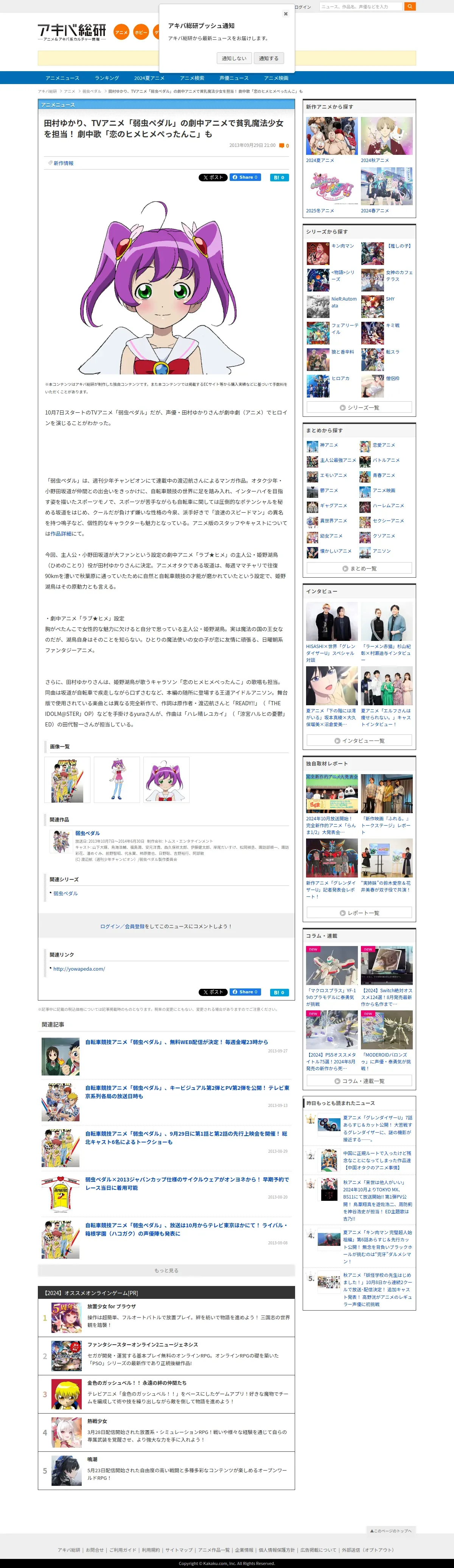This screenshot has height=1568, width=454.
Task: Open the 熱戦少女 game icon
Action: coord(66,1432)
